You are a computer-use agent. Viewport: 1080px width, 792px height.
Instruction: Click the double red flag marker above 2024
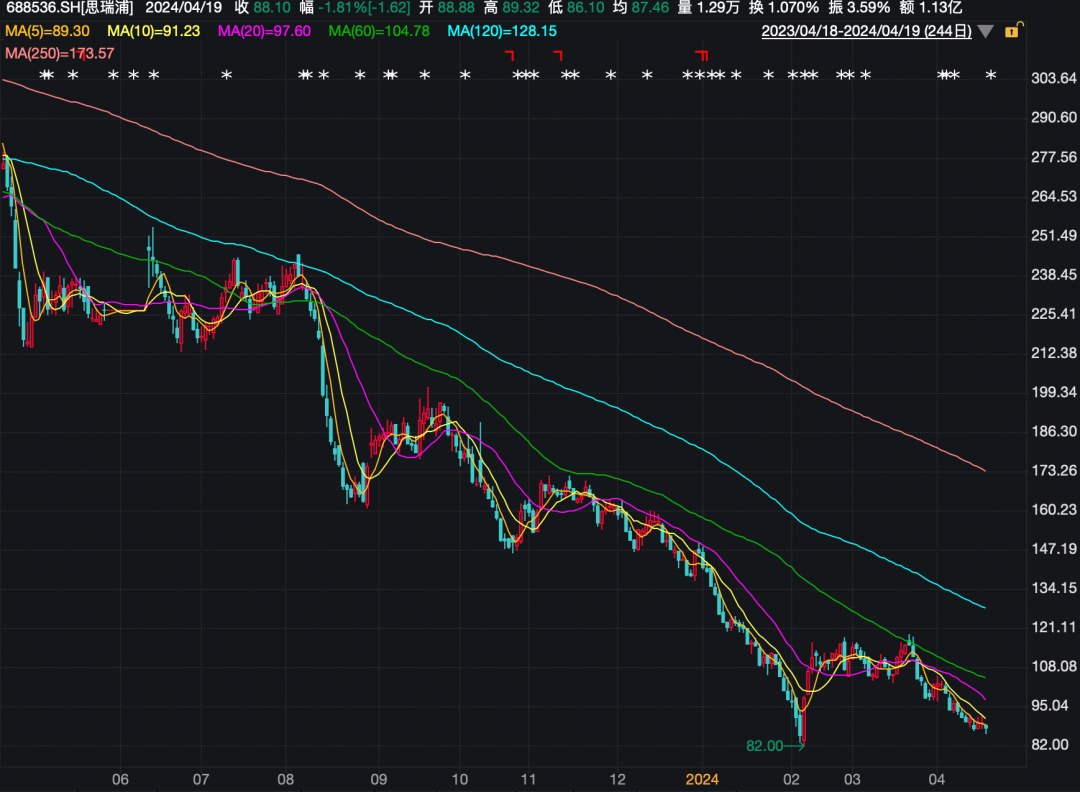[x=702, y=55]
